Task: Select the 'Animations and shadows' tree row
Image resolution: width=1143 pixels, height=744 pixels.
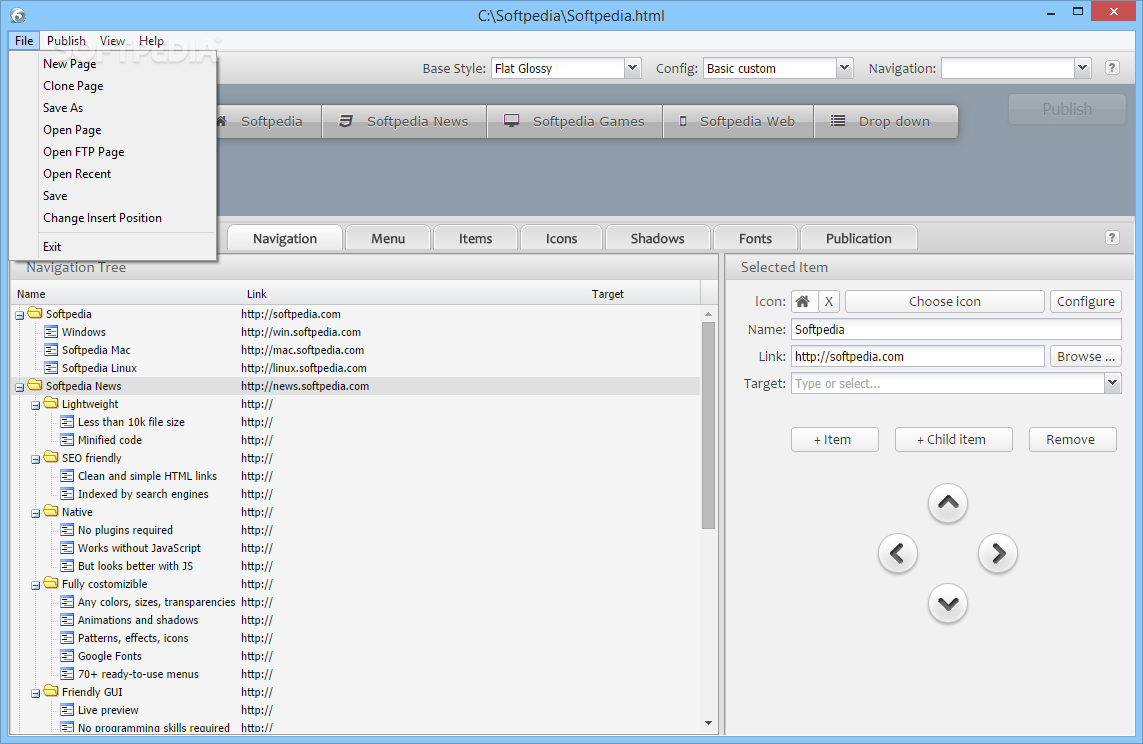Action: point(357,620)
